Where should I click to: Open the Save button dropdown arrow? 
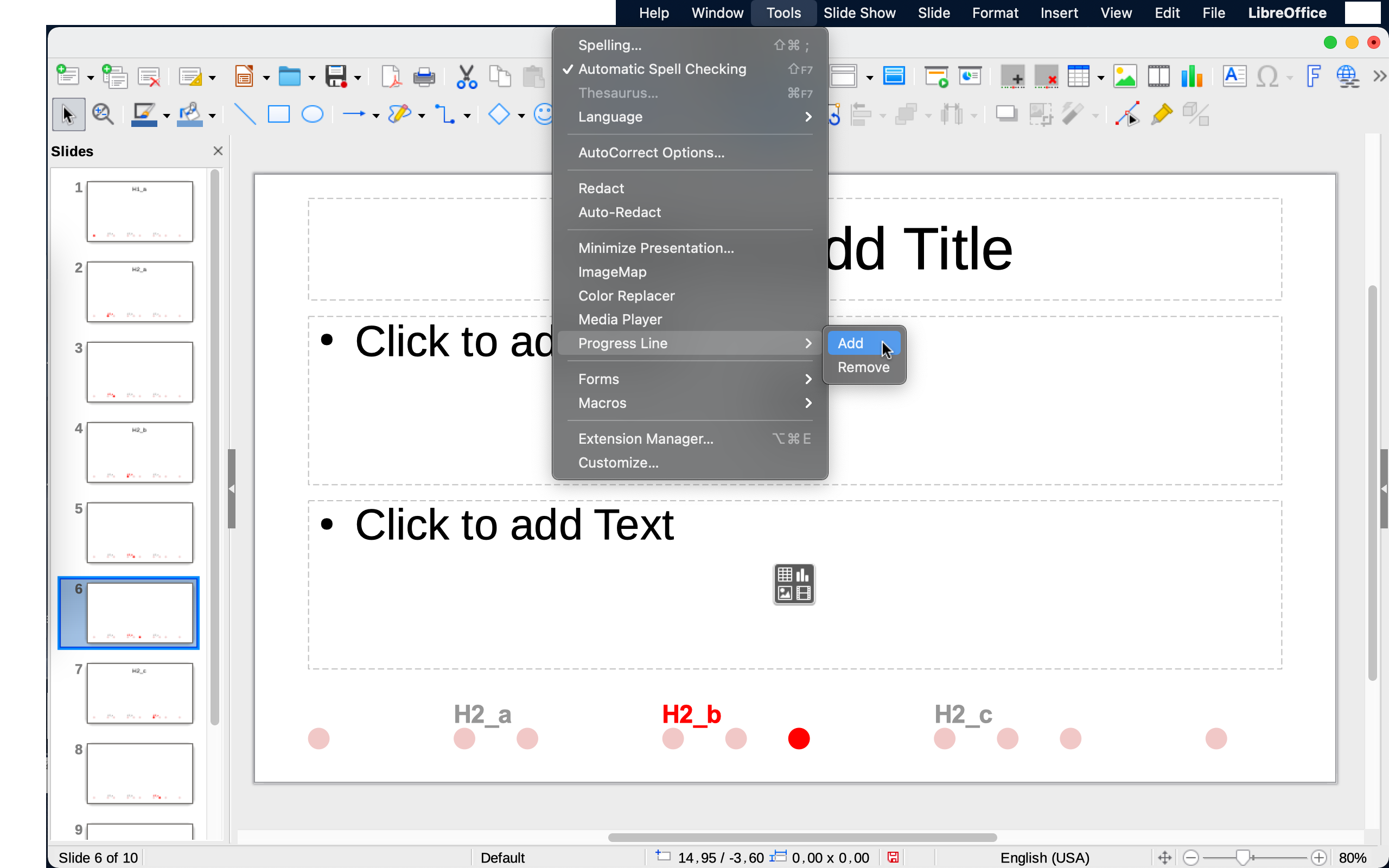(358, 78)
